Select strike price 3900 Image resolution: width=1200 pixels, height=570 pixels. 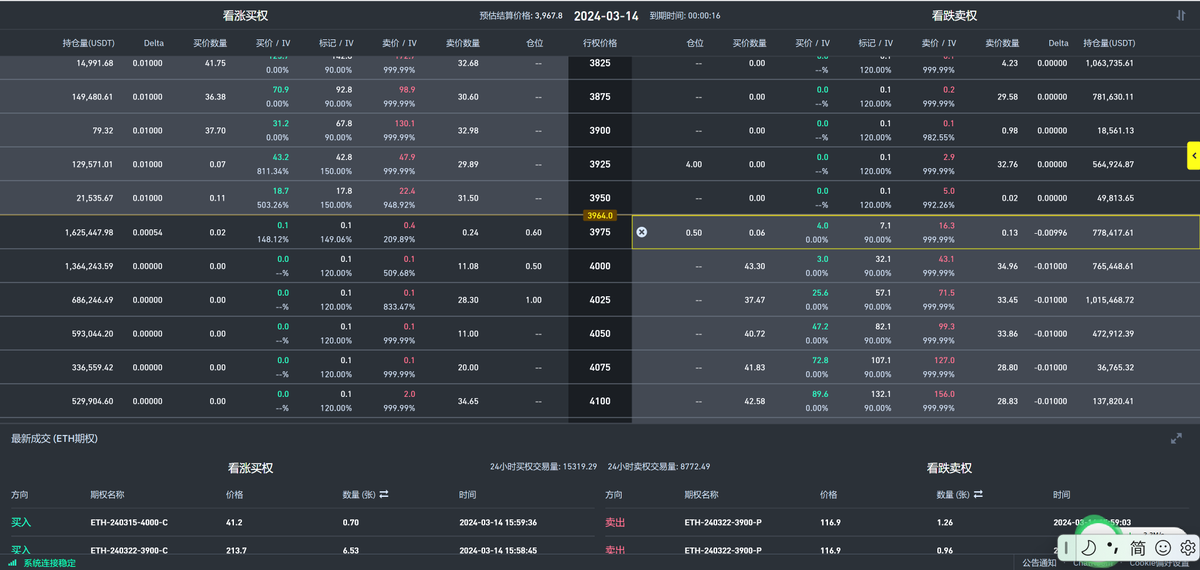(600, 131)
